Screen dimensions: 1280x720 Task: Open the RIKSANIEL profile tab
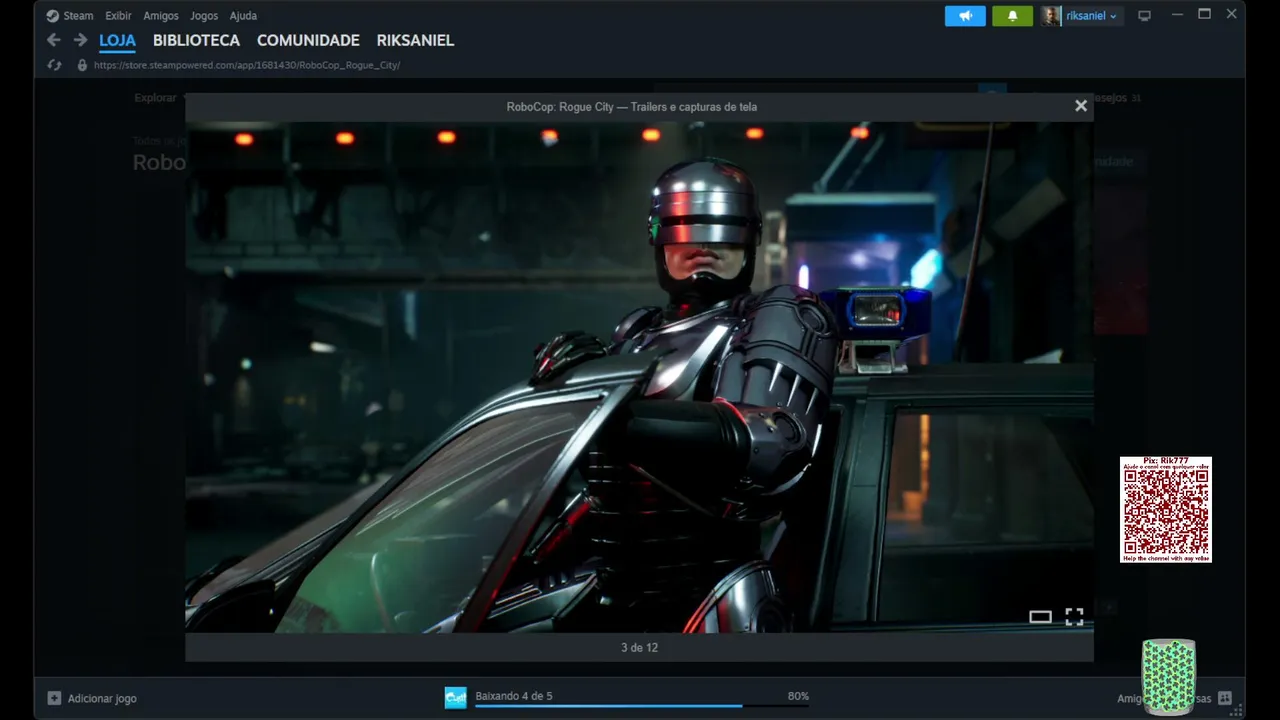pos(415,40)
